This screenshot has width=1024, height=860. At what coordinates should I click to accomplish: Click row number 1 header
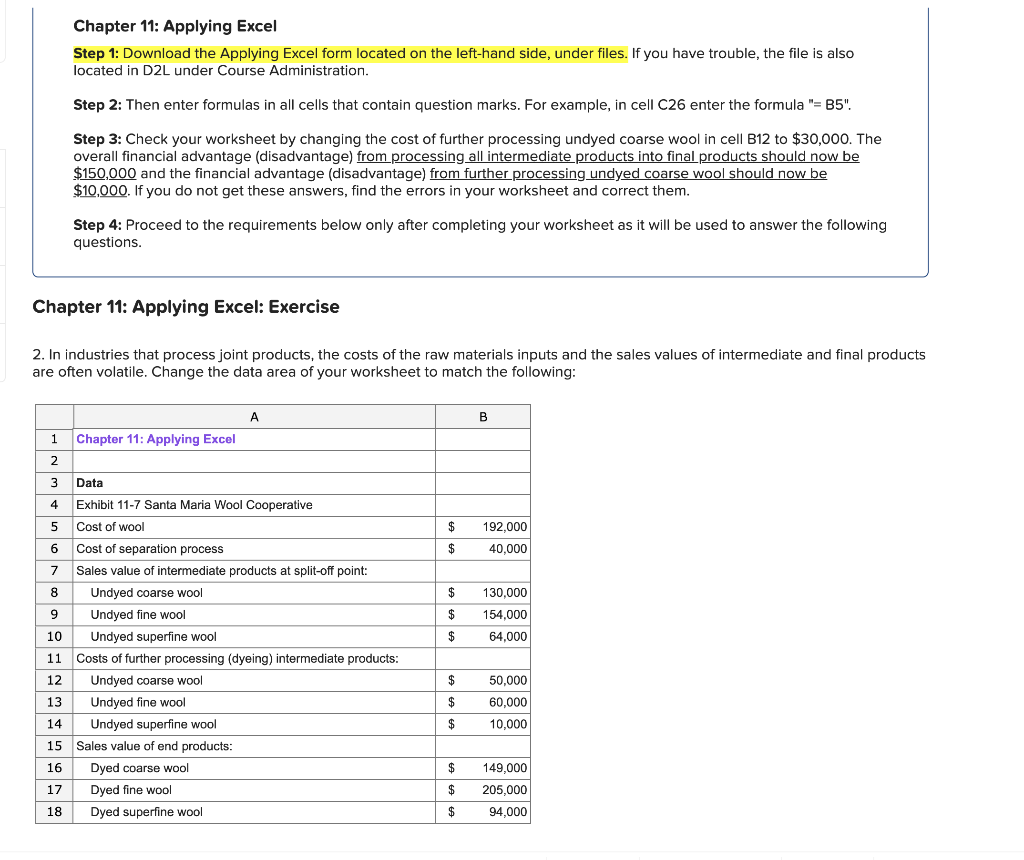tap(54, 438)
